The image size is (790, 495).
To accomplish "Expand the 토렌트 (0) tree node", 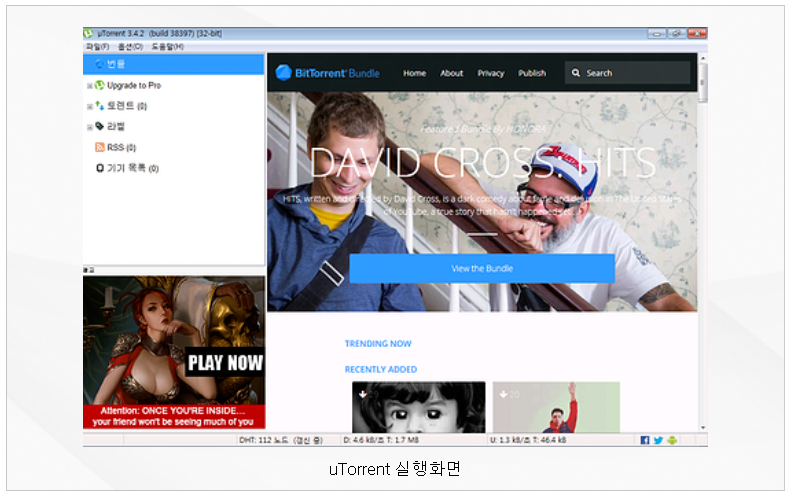I will coord(89,106).
